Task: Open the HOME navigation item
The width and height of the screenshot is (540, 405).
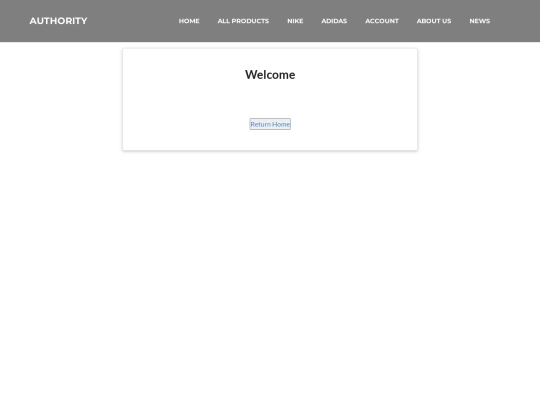Action: click(x=189, y=21)
